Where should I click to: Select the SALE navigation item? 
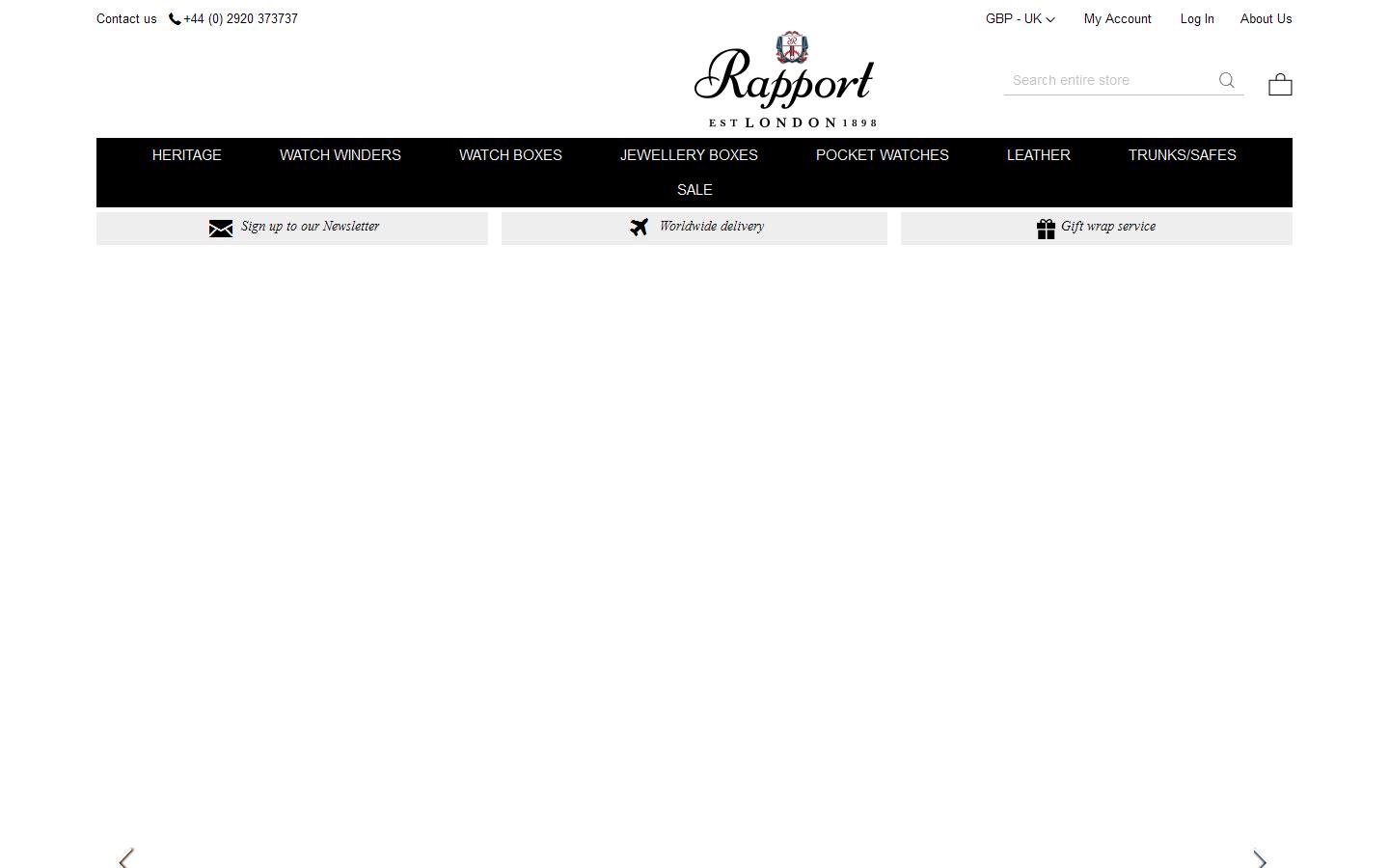click(x=694, y=190)
